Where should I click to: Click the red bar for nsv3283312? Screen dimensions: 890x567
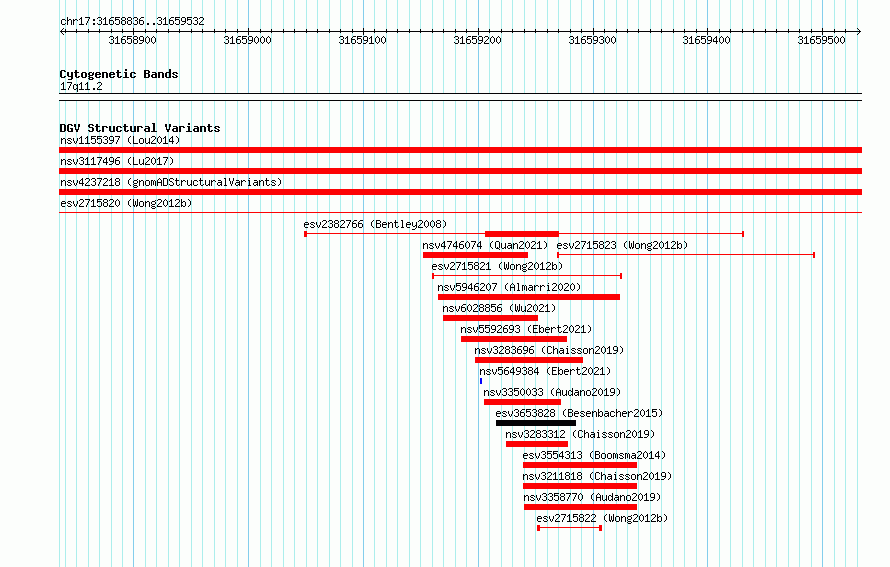[537, 444]
